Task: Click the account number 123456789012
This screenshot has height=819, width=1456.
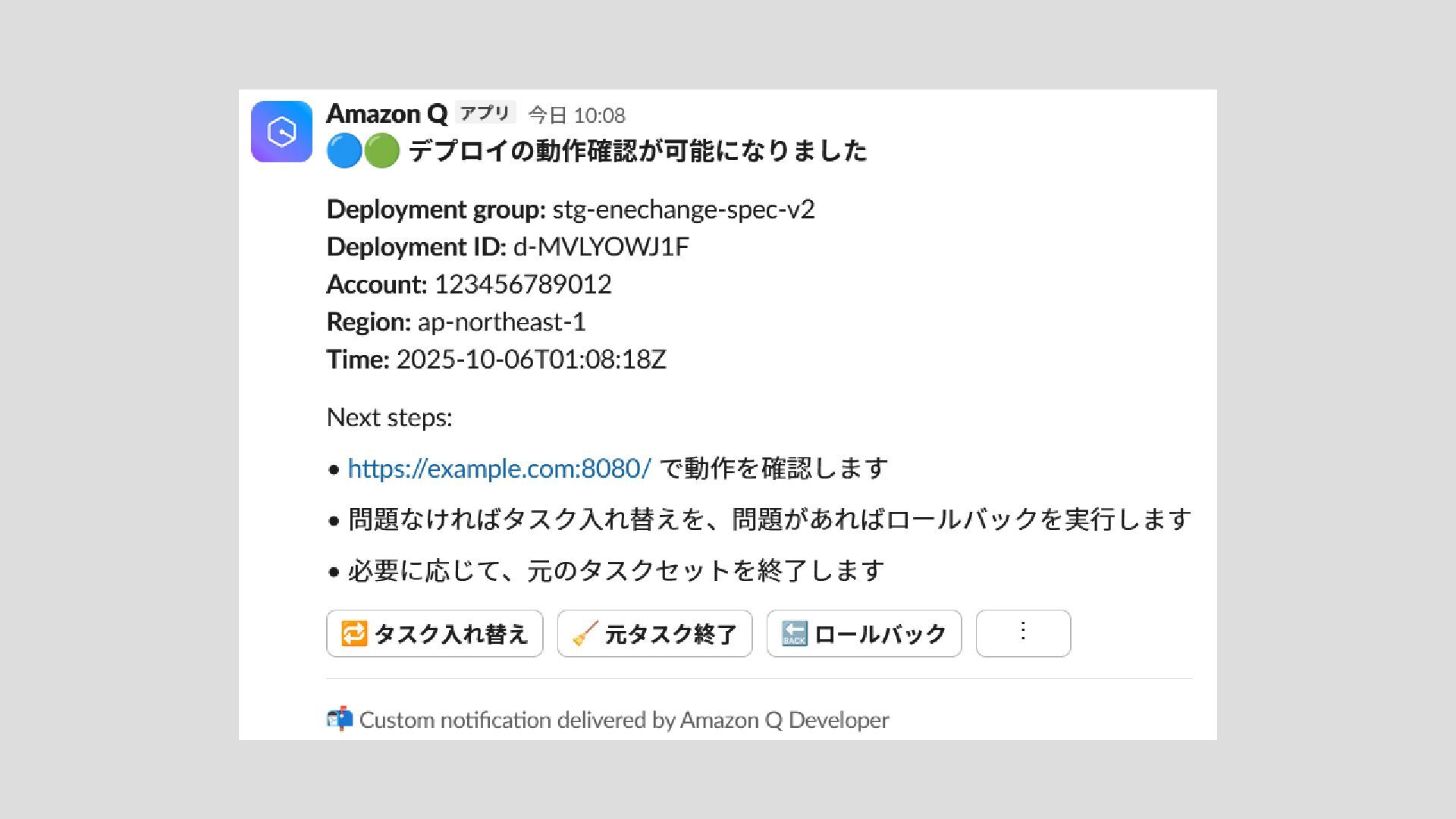Action: (x=522, y=284)
